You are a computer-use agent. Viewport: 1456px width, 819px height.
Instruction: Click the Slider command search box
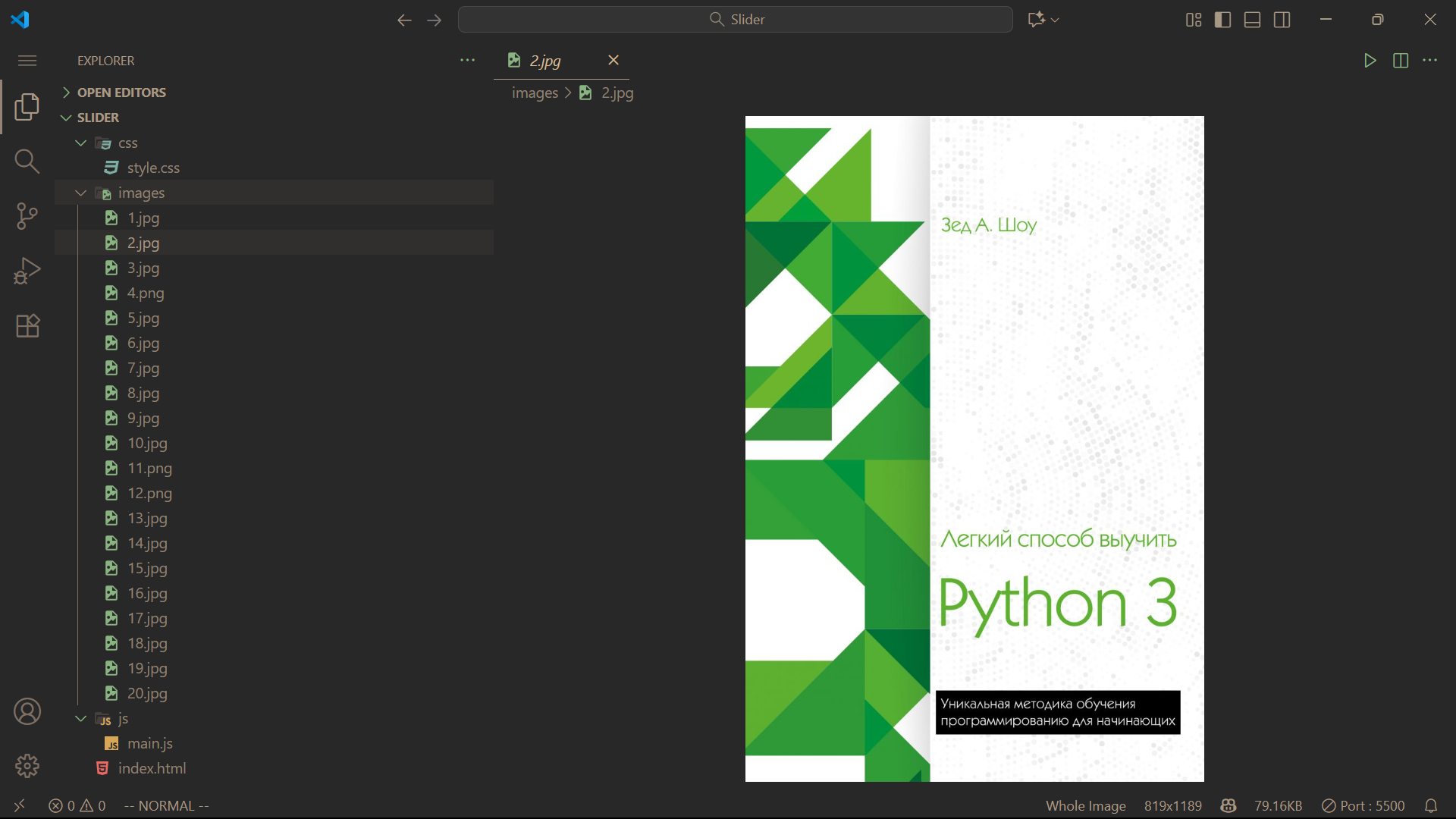735,20
